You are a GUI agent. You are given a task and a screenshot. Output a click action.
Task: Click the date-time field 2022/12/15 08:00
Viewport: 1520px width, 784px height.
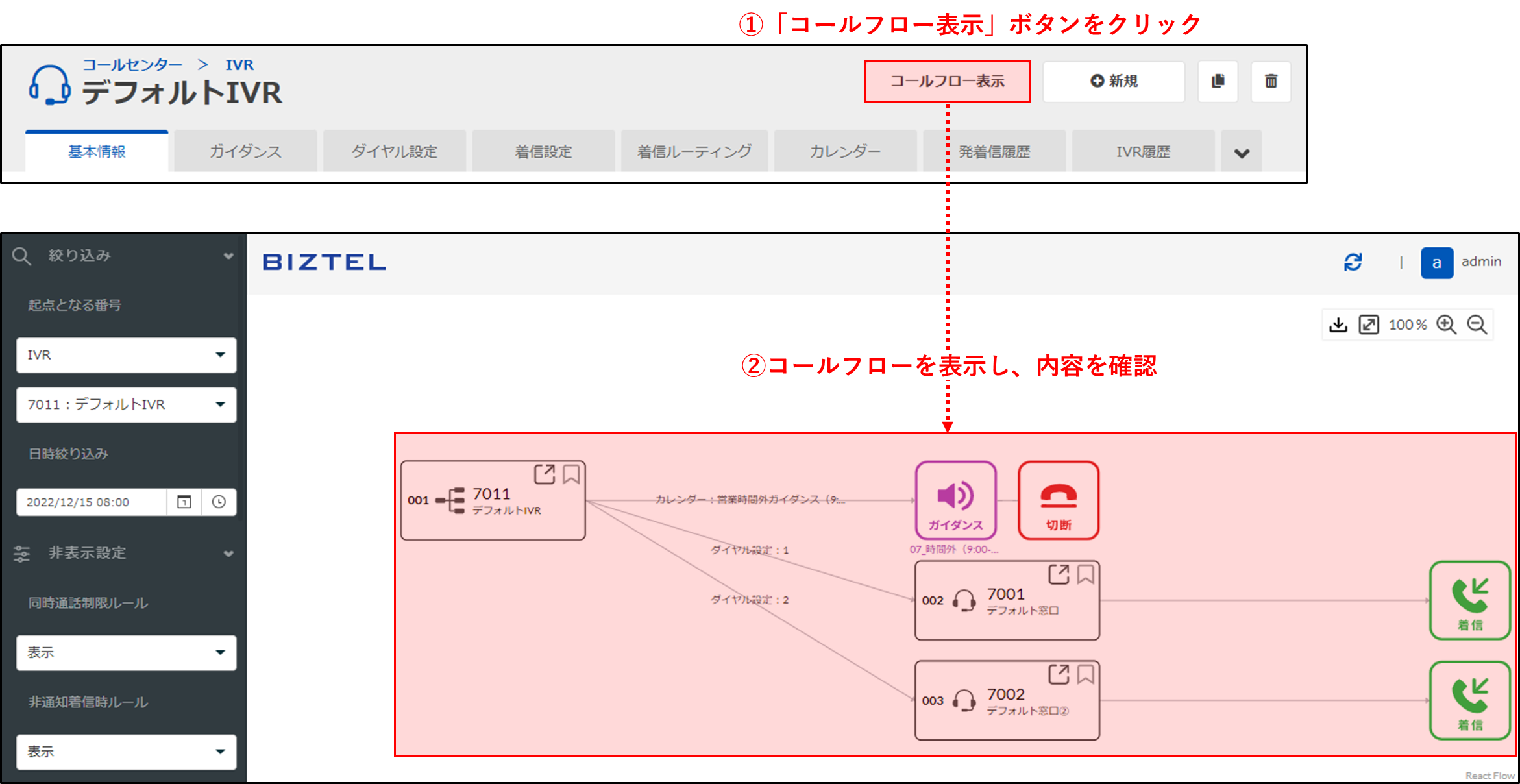pos(92,502)
